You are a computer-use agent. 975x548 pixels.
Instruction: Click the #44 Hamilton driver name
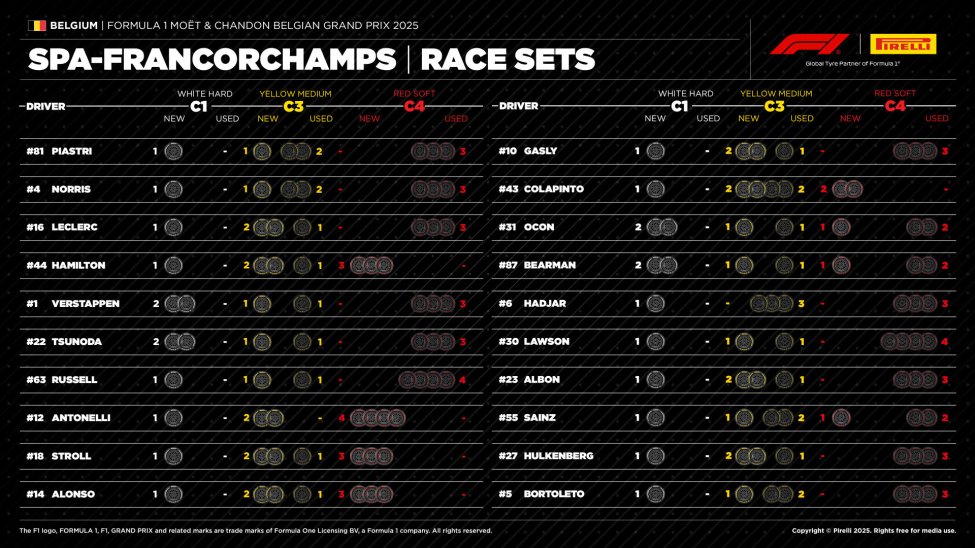tap(78, 265)
